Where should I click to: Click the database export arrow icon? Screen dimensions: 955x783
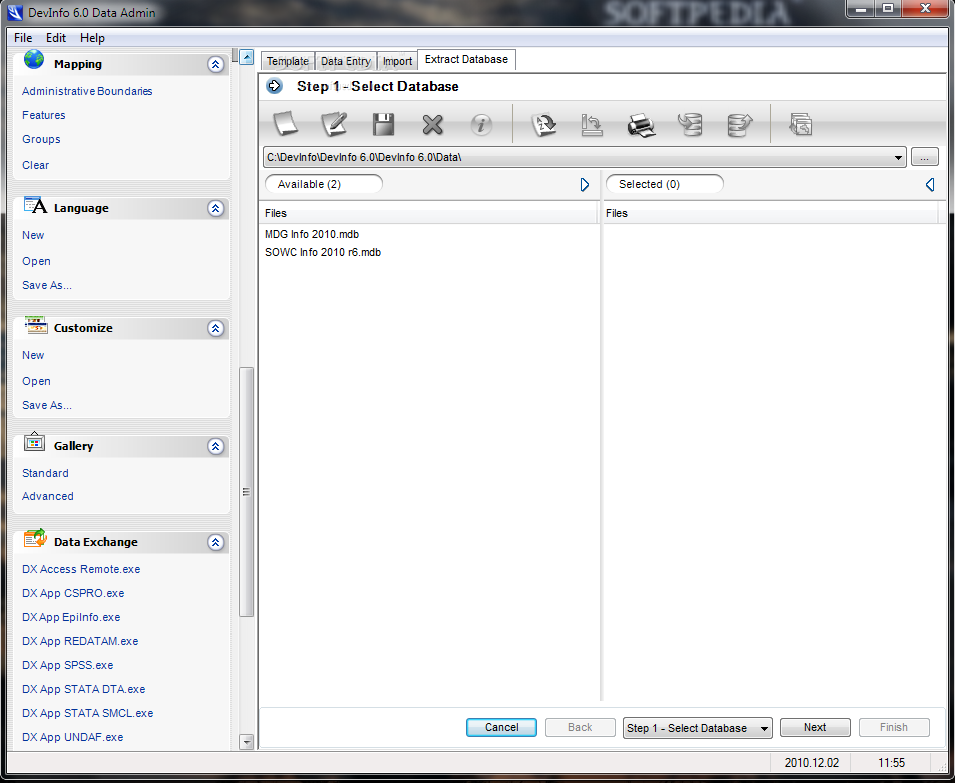[x=740, y=125]
